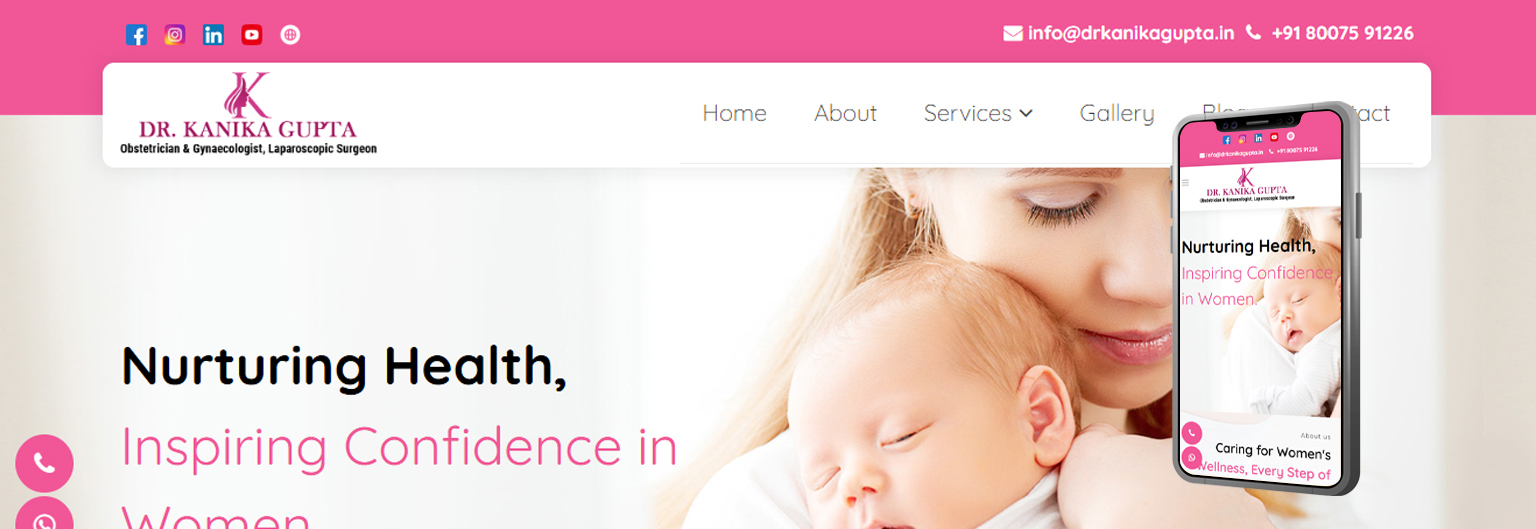Call the +91 80075 91226 number
The image size is (1536, 529).
coord(1342,33)
